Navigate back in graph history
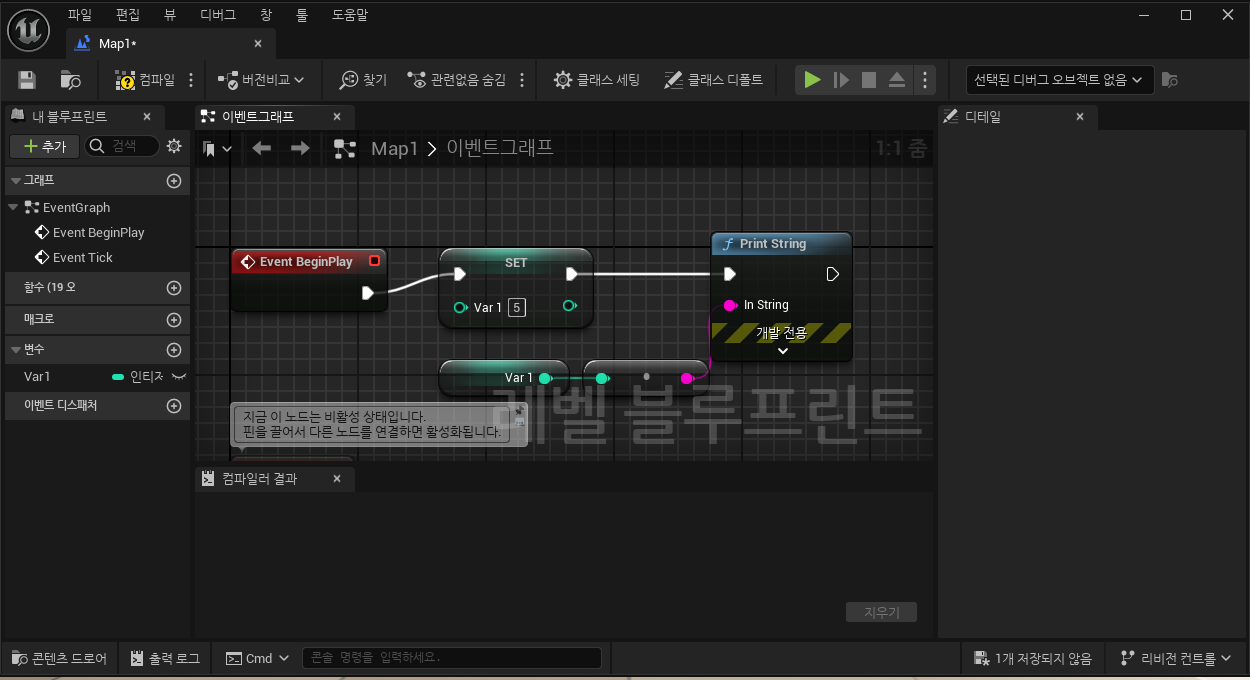1250x680 pixels. pos(262,149)
